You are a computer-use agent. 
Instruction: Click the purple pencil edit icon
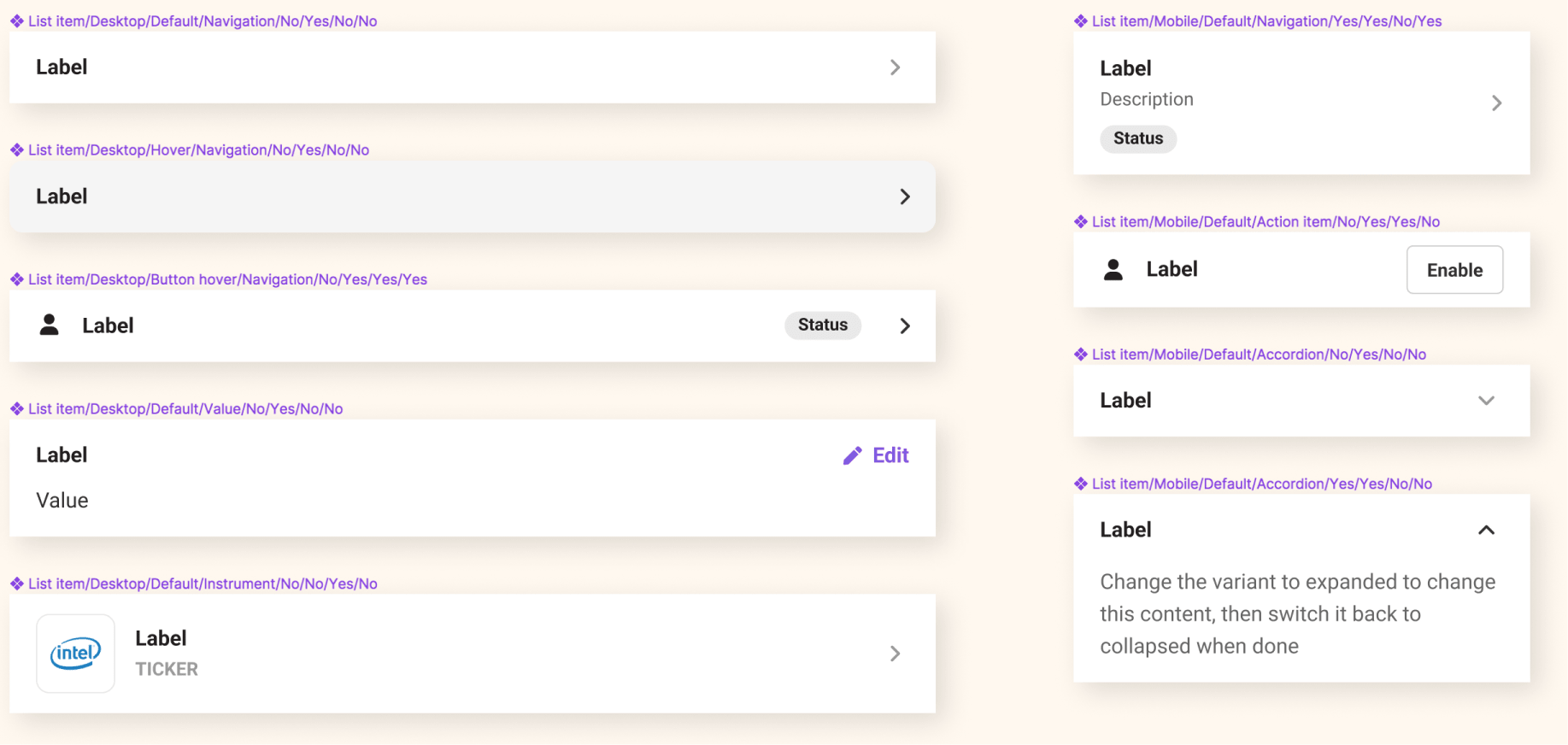click(x=852, y=456)
